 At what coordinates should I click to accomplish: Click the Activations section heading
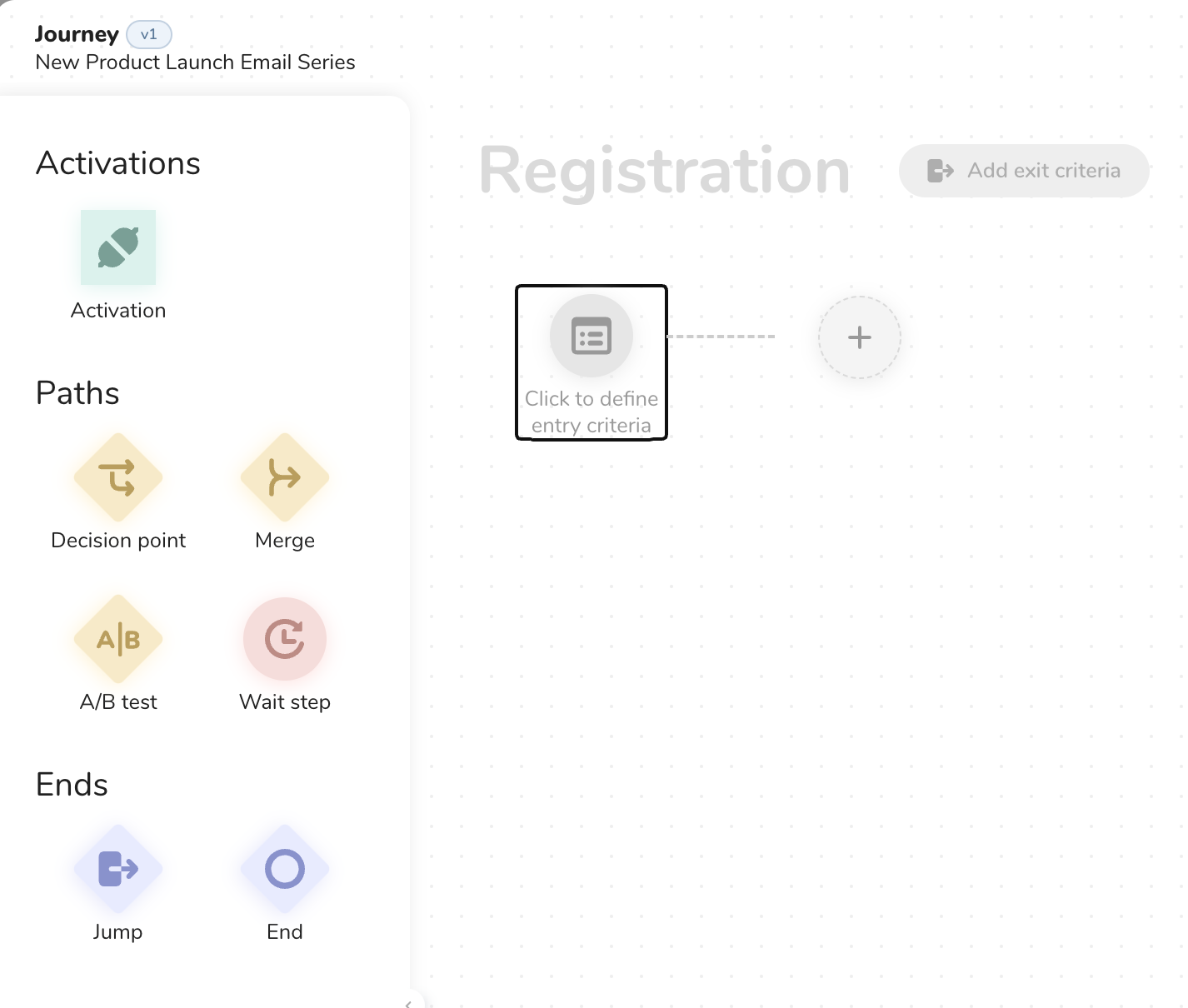(x=118, y=163)
